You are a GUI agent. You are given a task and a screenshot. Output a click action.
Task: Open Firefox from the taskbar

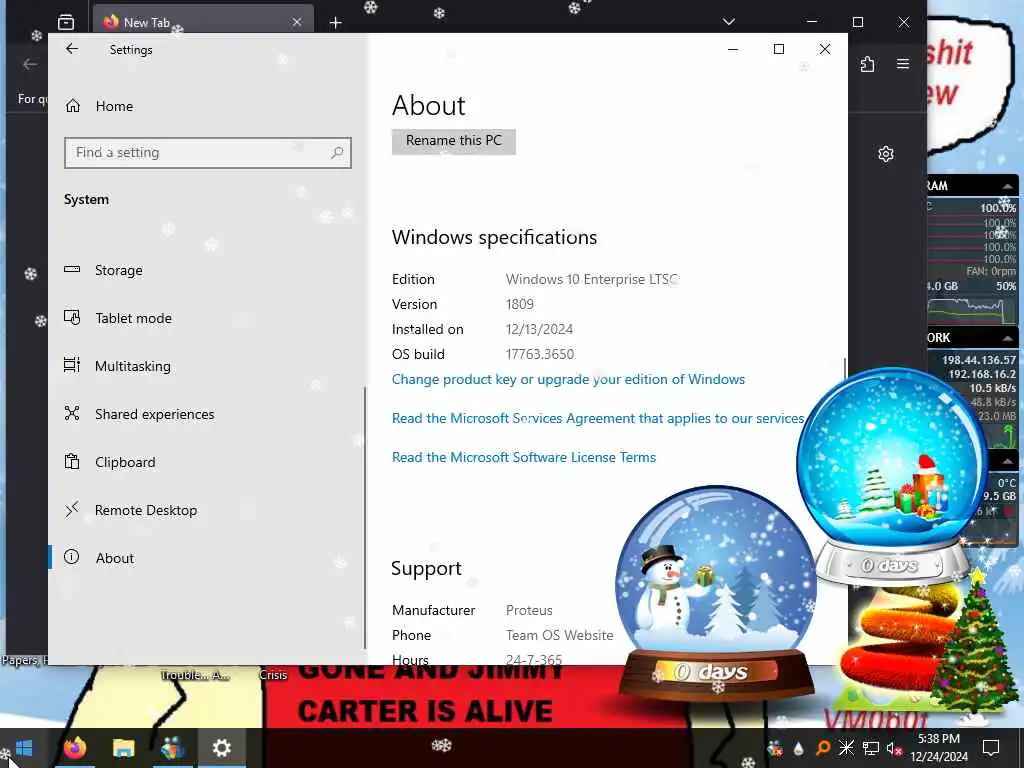tap(74, 748)
